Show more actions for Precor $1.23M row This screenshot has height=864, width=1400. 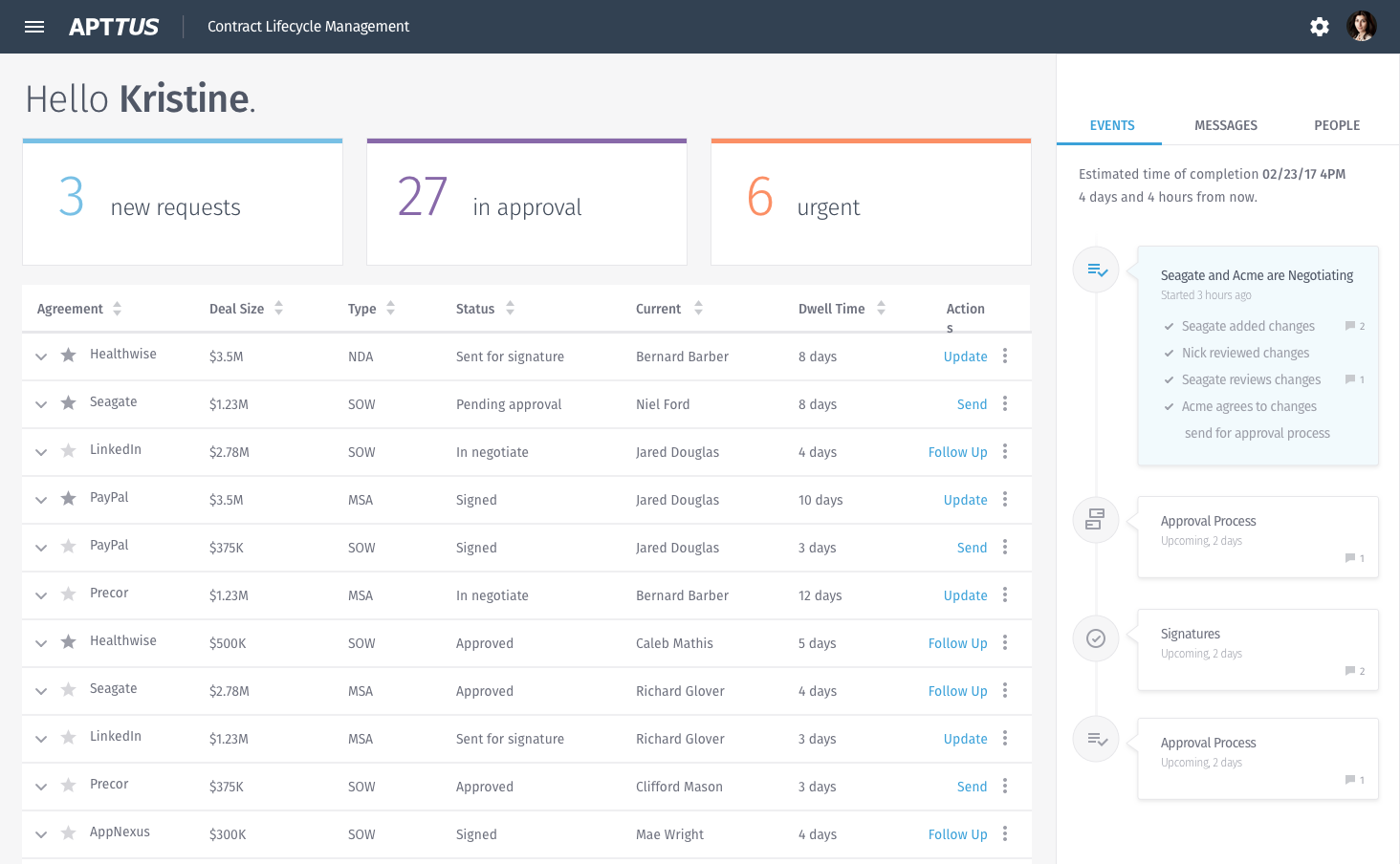(x=1005, y=594)
